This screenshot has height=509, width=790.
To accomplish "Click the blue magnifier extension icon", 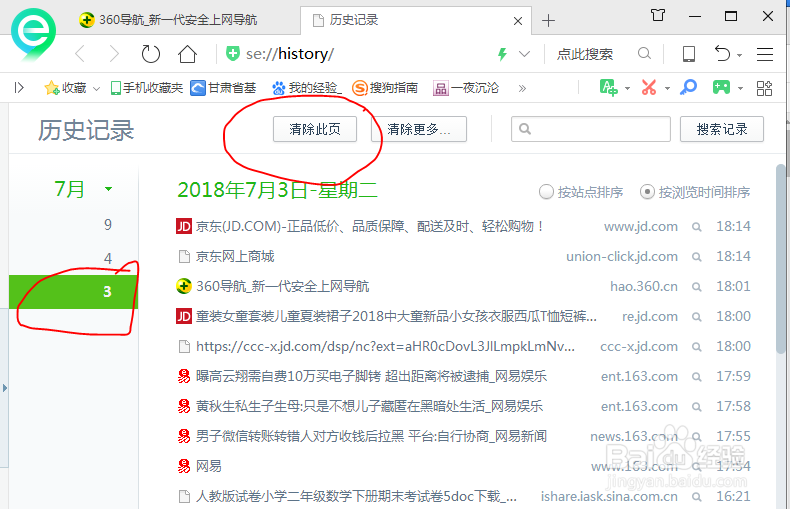I will click(688, 88).
